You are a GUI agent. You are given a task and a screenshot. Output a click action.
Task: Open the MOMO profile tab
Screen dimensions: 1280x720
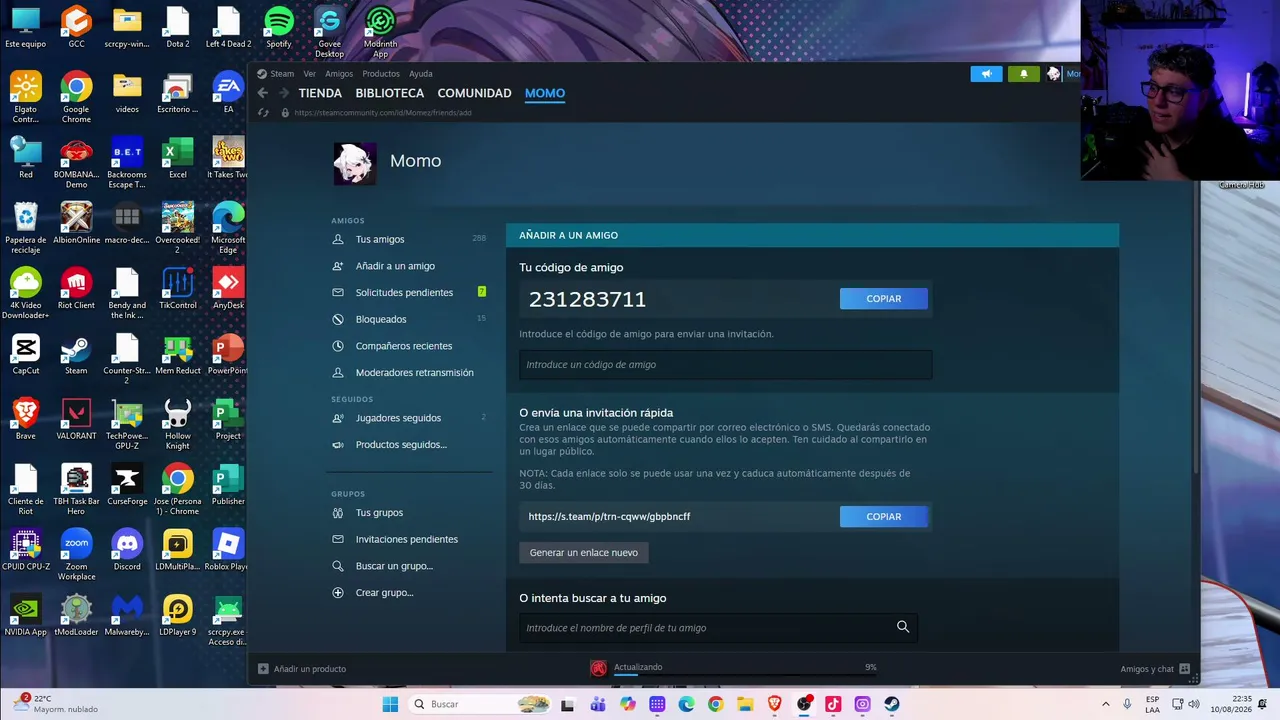pos(545,93)
